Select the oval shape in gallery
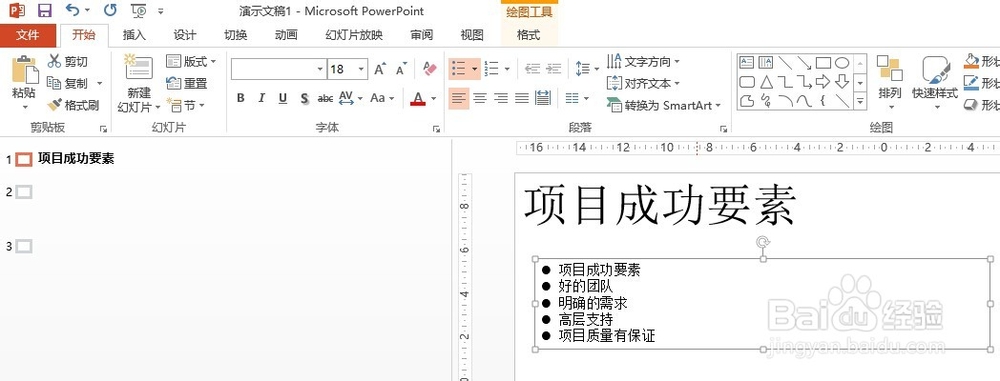The width and height of the screenshot is (1000, 381). tap(842, 63)
